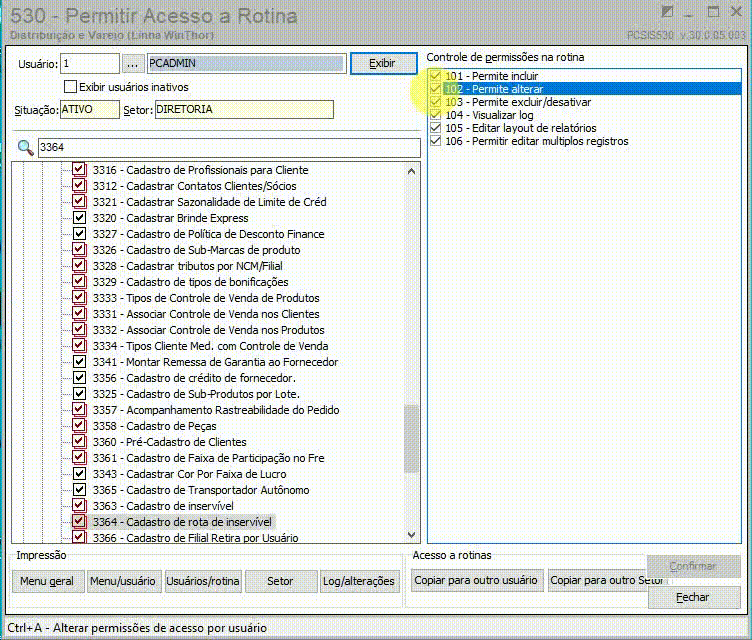Viewport: 752px width, 640px height.
Task: Click the Exibir button
Action: click(x=383, y=63)
